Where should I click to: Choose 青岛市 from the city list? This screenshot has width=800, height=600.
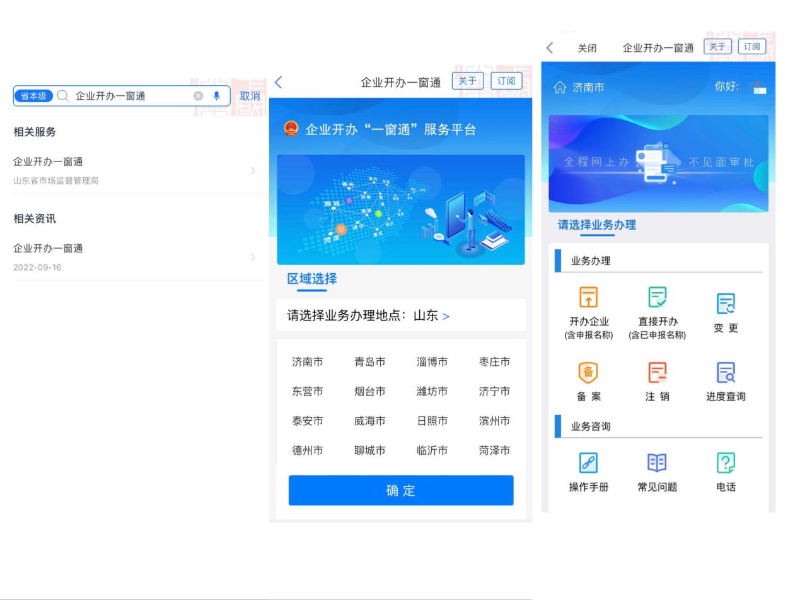point(369,362)
